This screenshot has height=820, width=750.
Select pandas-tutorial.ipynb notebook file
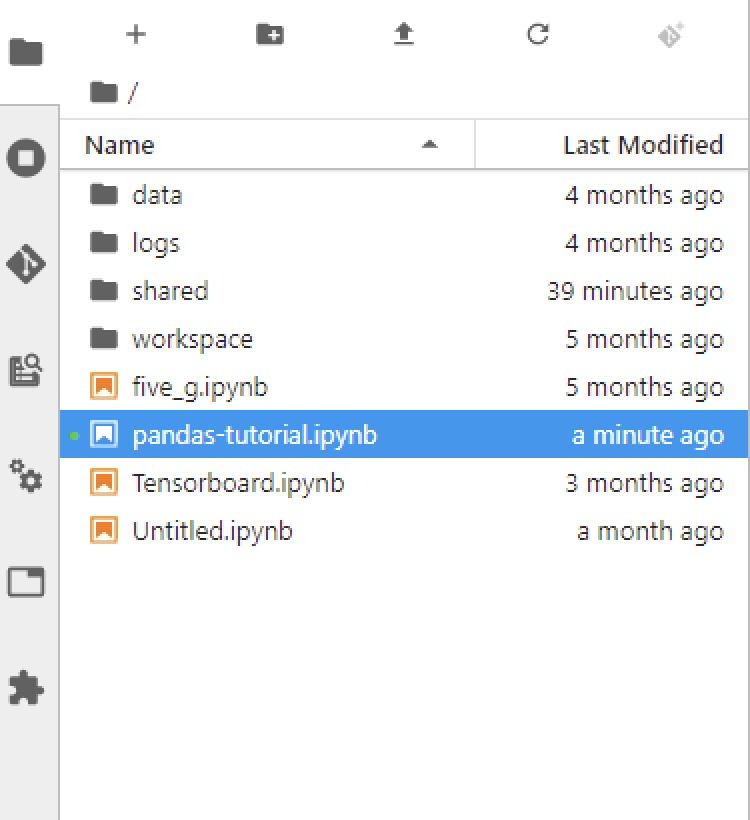(254, 435)
